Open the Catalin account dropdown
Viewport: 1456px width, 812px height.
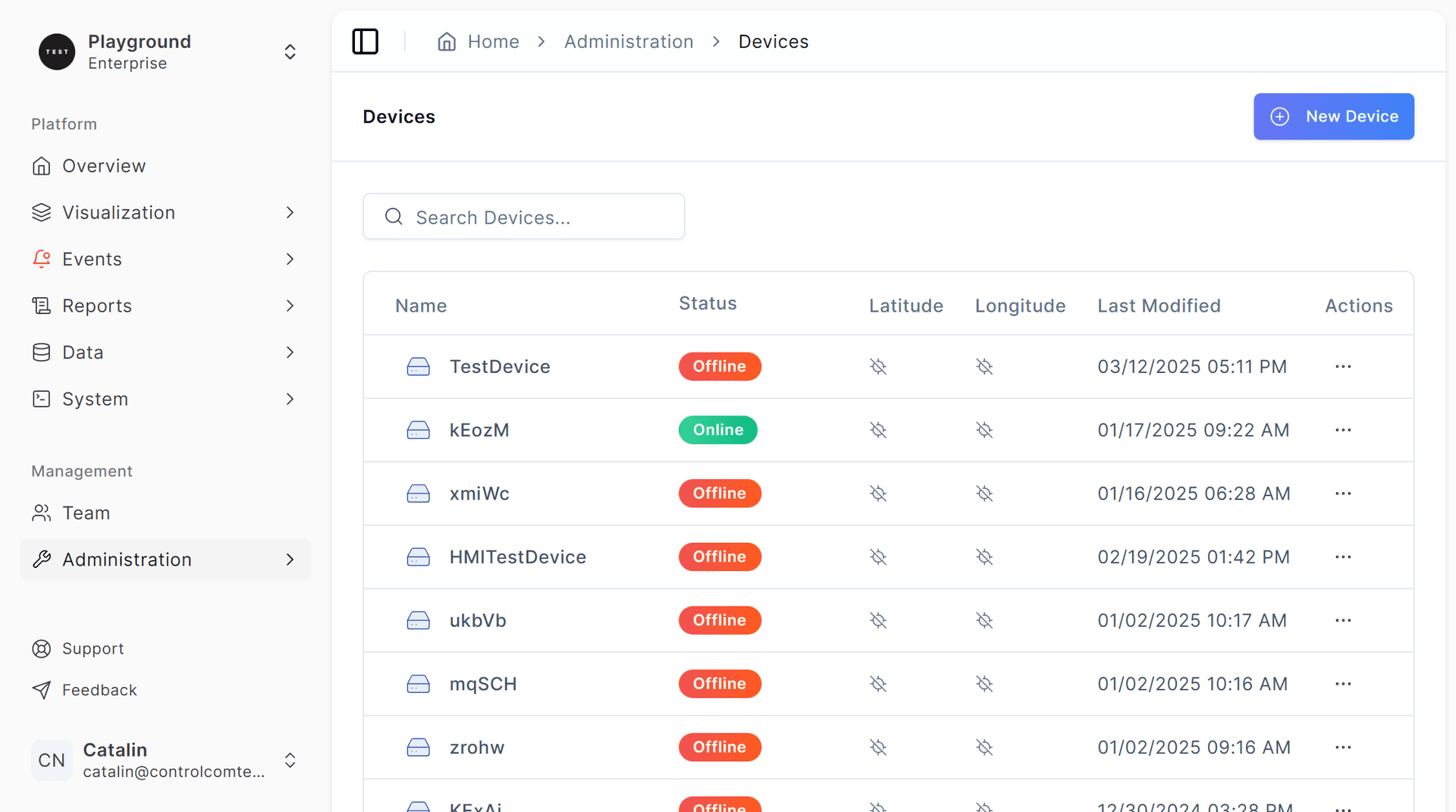point(290,760)
